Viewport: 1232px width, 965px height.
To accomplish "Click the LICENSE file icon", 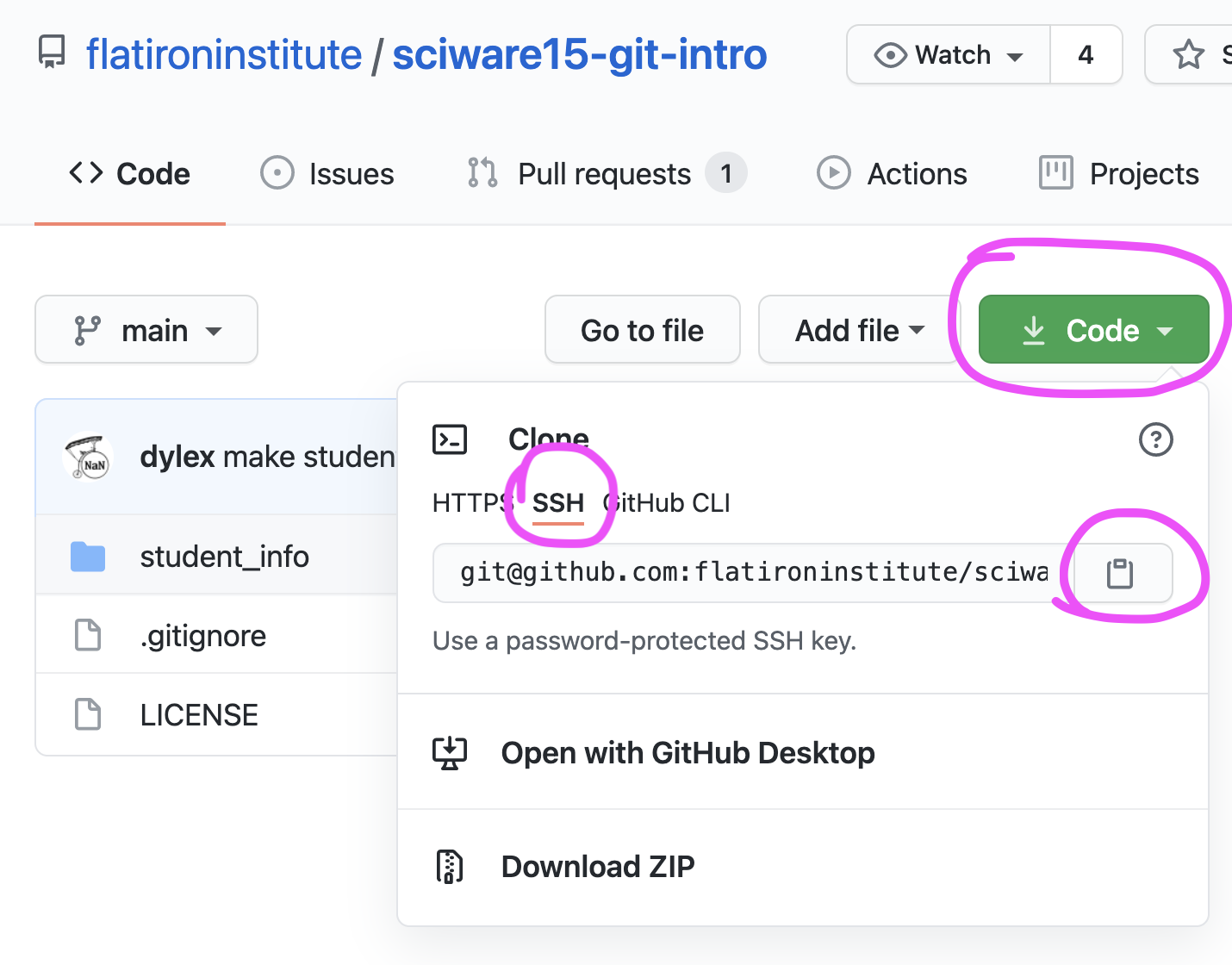I will [88, 715].
